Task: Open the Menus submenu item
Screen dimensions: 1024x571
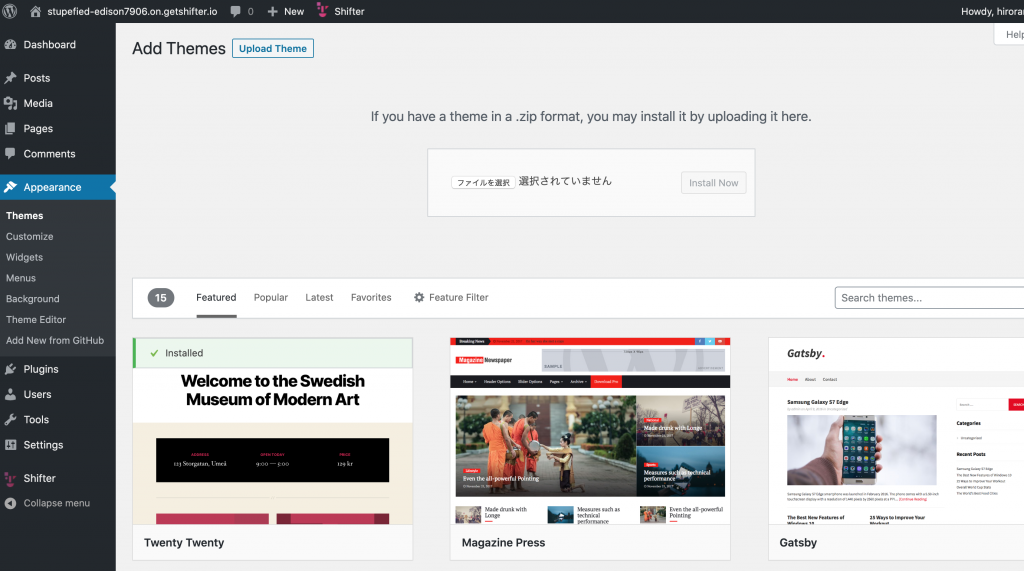Action: tap(21, 278)
